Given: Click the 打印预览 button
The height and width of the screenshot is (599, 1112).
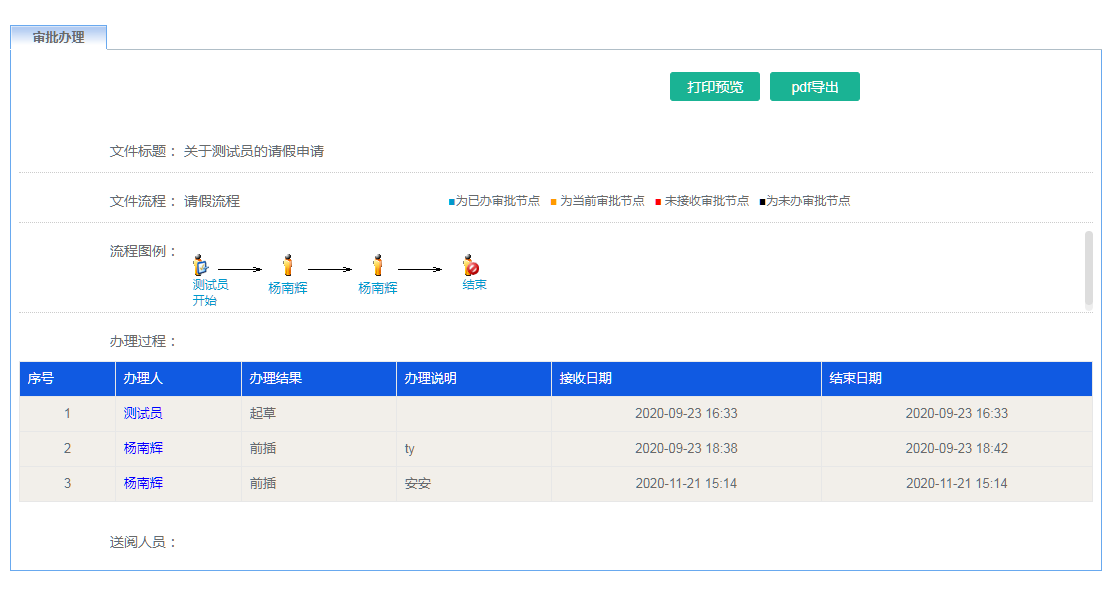Looking at the screenshot, I should click(x=713, y=87).
